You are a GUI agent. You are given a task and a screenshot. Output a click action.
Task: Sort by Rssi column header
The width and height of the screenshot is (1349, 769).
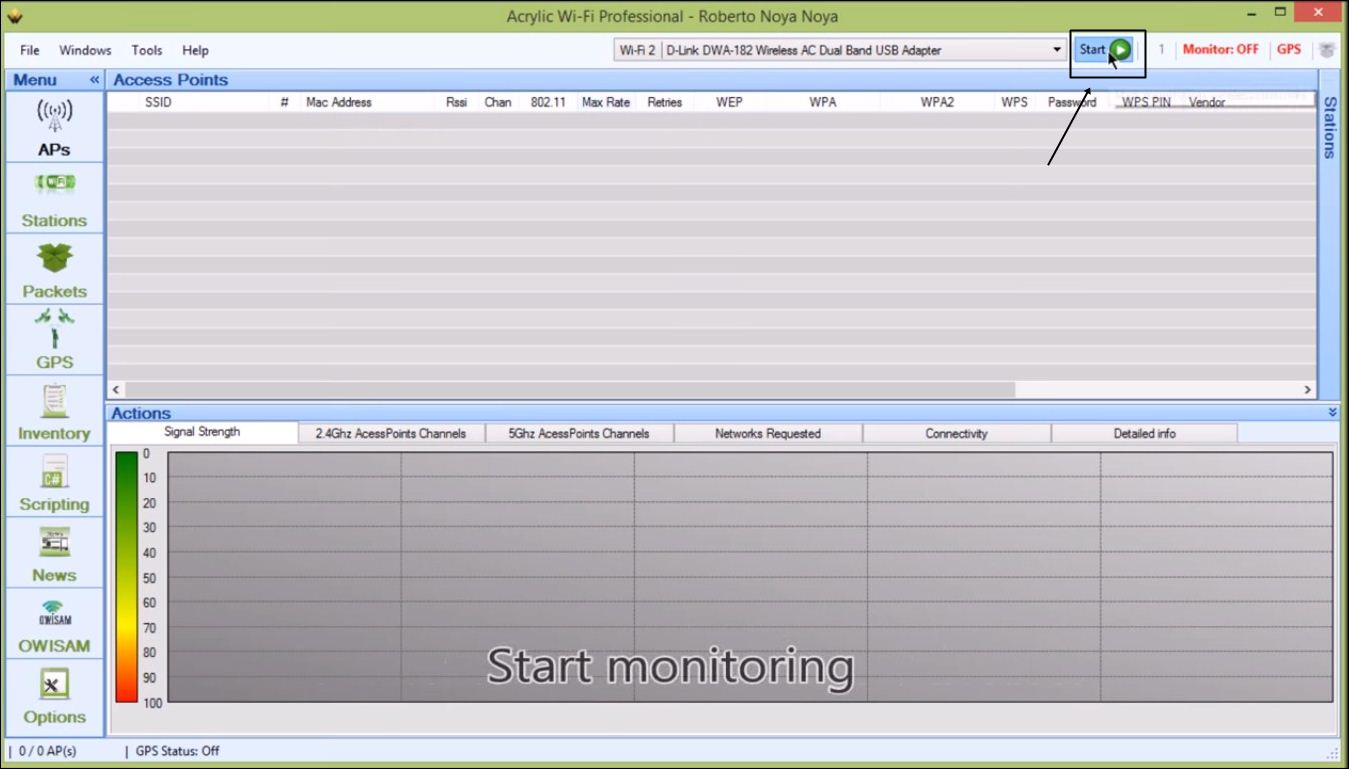(457, 102)
